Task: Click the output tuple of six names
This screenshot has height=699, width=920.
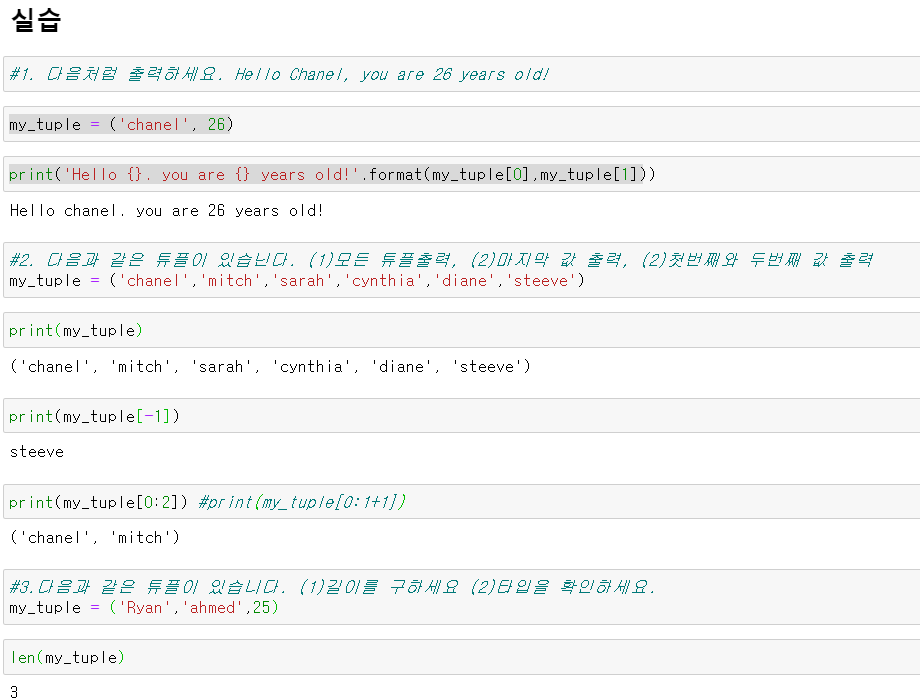Action: [270, 367]
